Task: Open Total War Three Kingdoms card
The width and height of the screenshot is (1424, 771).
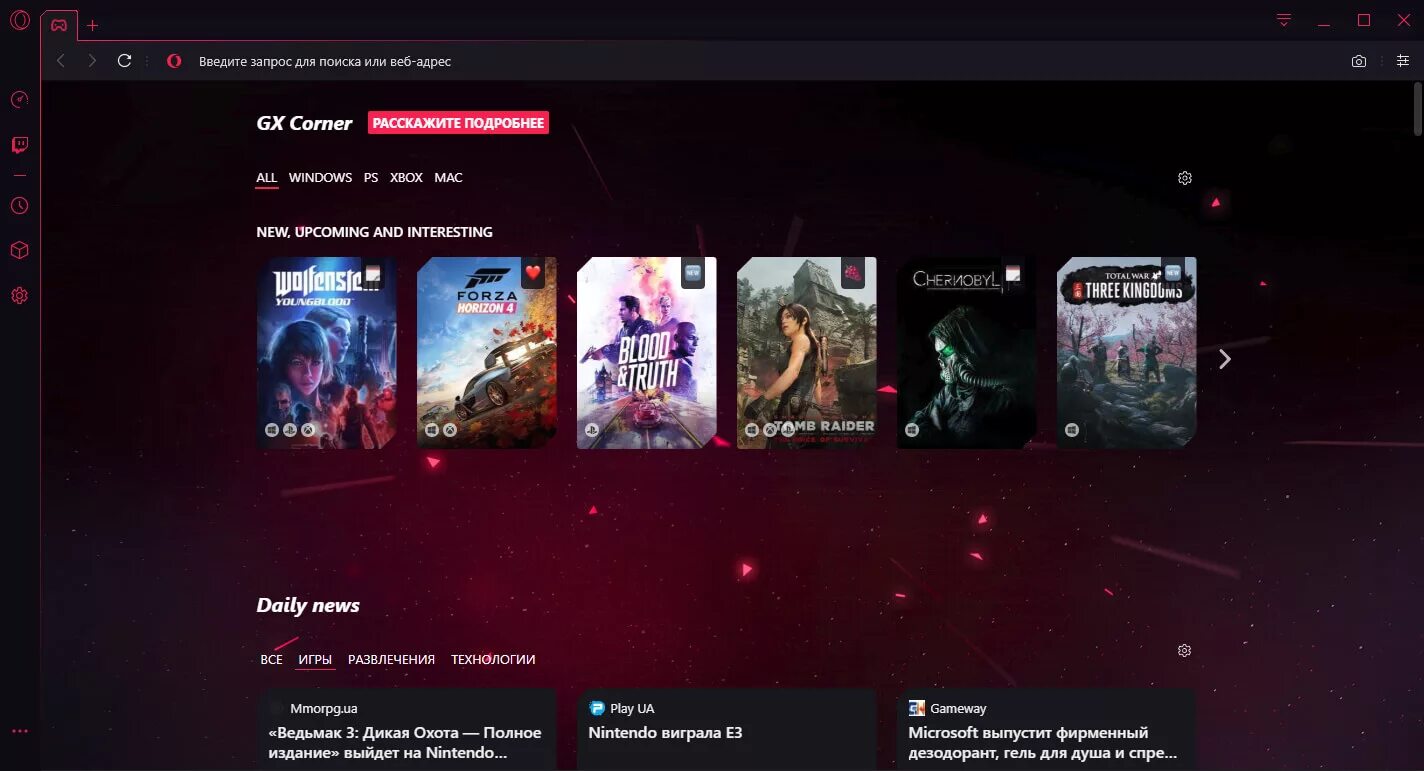Action: pos(1127,353)
